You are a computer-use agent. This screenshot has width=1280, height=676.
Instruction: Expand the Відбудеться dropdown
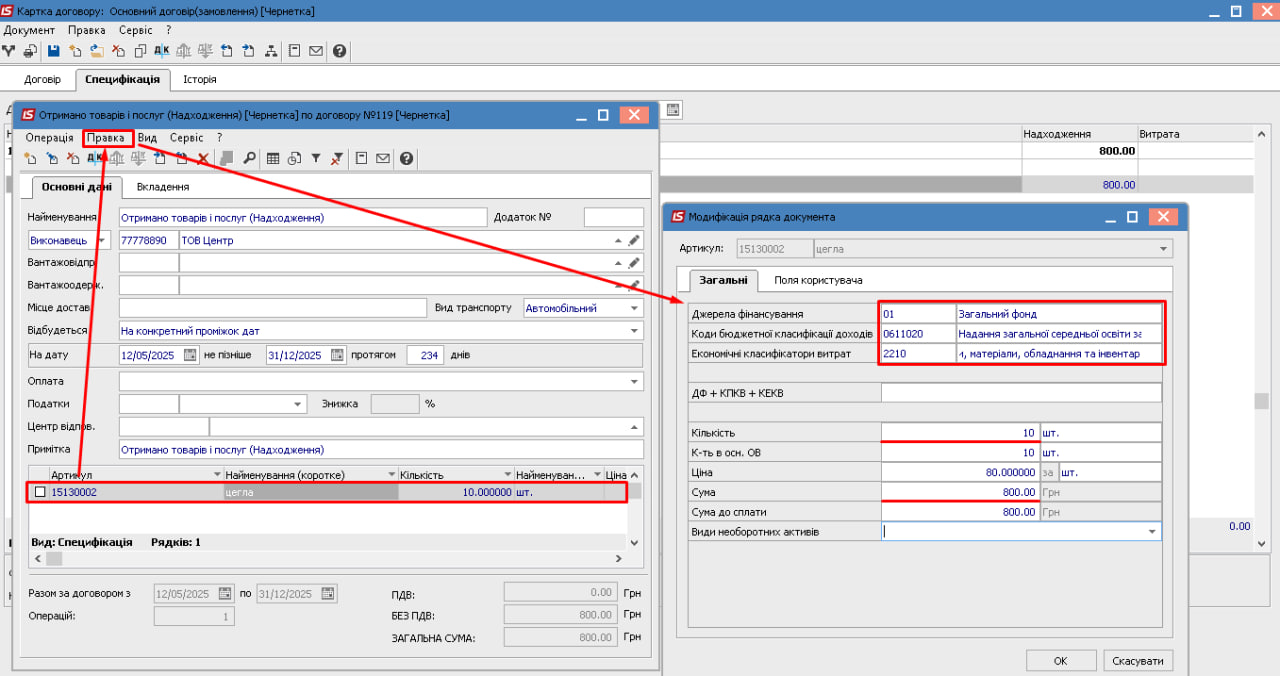[634, 330]
